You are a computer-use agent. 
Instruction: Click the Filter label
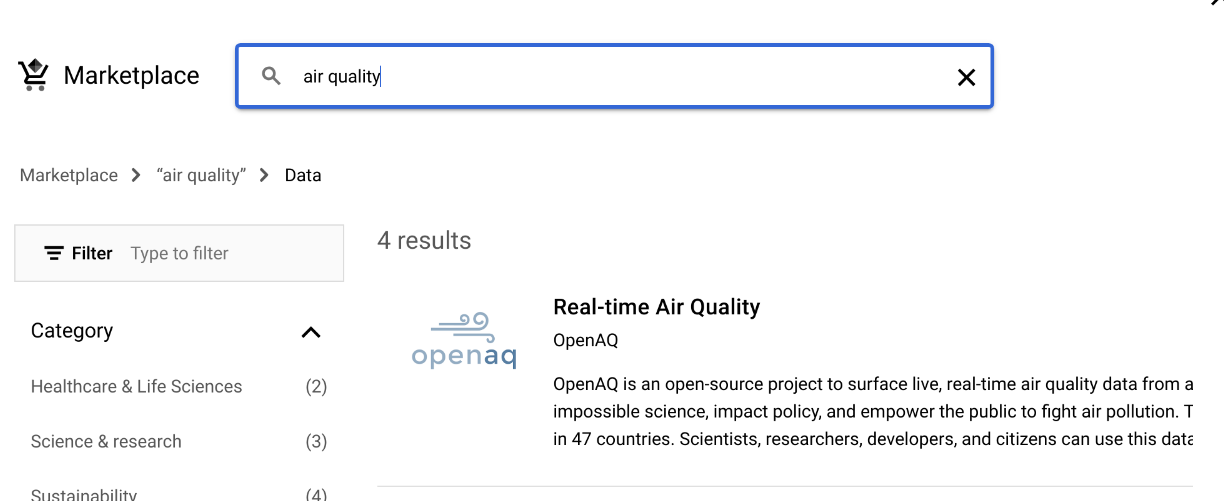click(92, 253)
